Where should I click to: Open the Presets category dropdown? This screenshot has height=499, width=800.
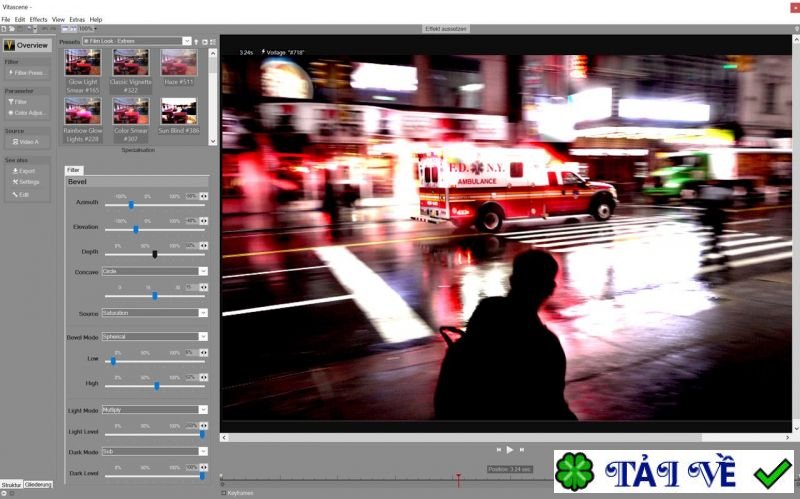pyautogui.click(x=138, y=41)
